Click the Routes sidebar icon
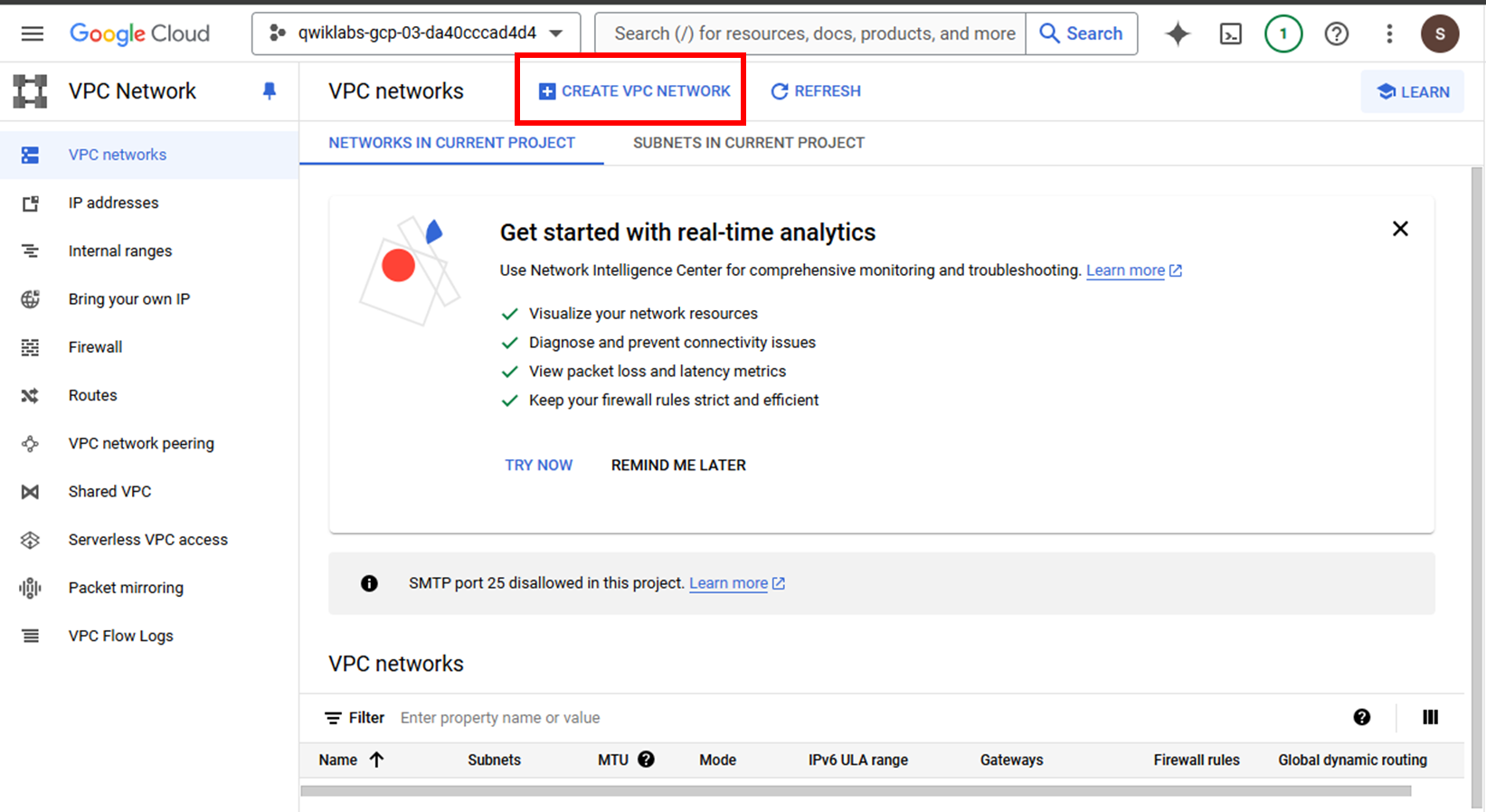The image size is (1486, 812). 30,395
